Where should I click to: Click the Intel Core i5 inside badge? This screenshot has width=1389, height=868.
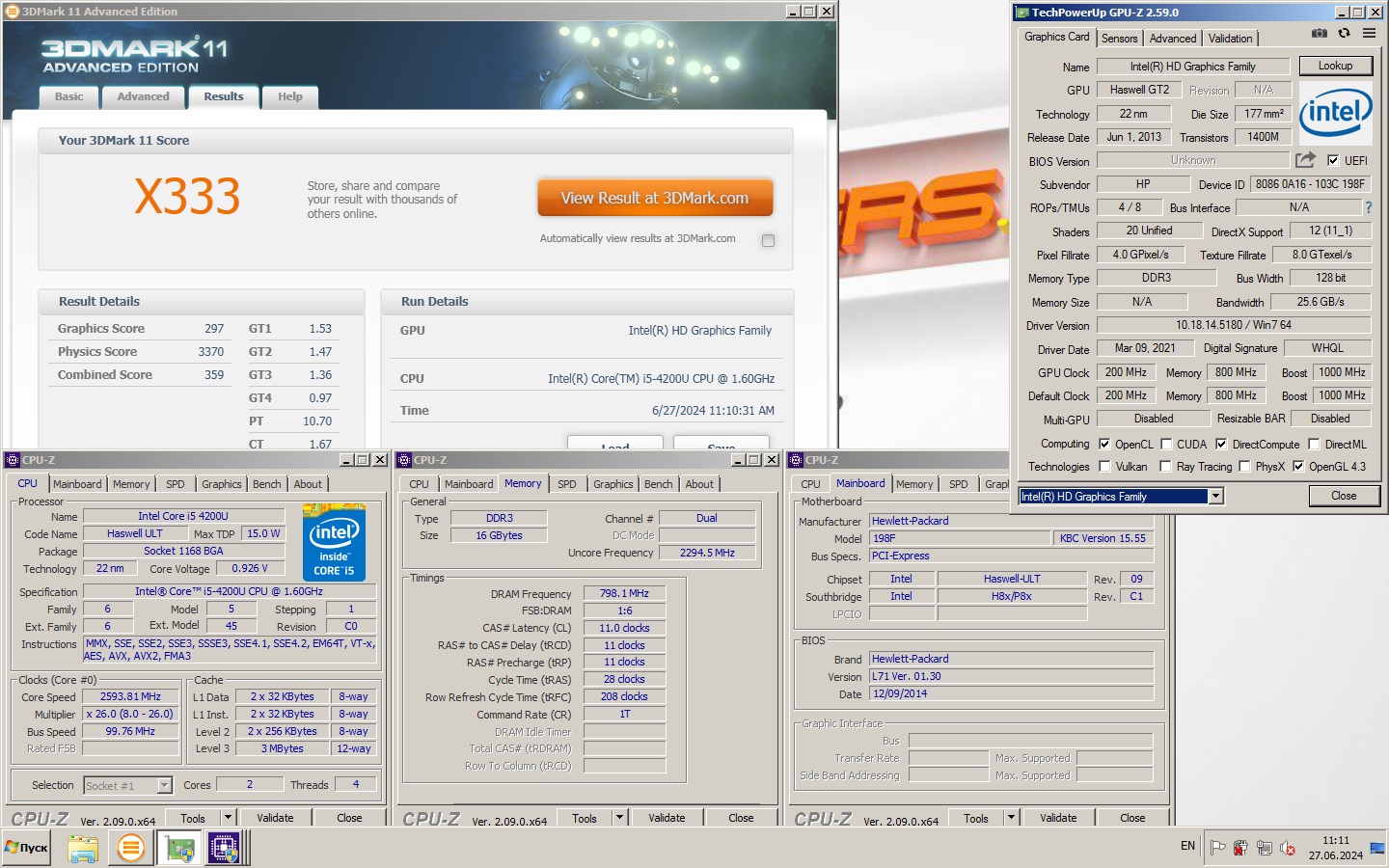pyautogui.click(x=334, y=542)
